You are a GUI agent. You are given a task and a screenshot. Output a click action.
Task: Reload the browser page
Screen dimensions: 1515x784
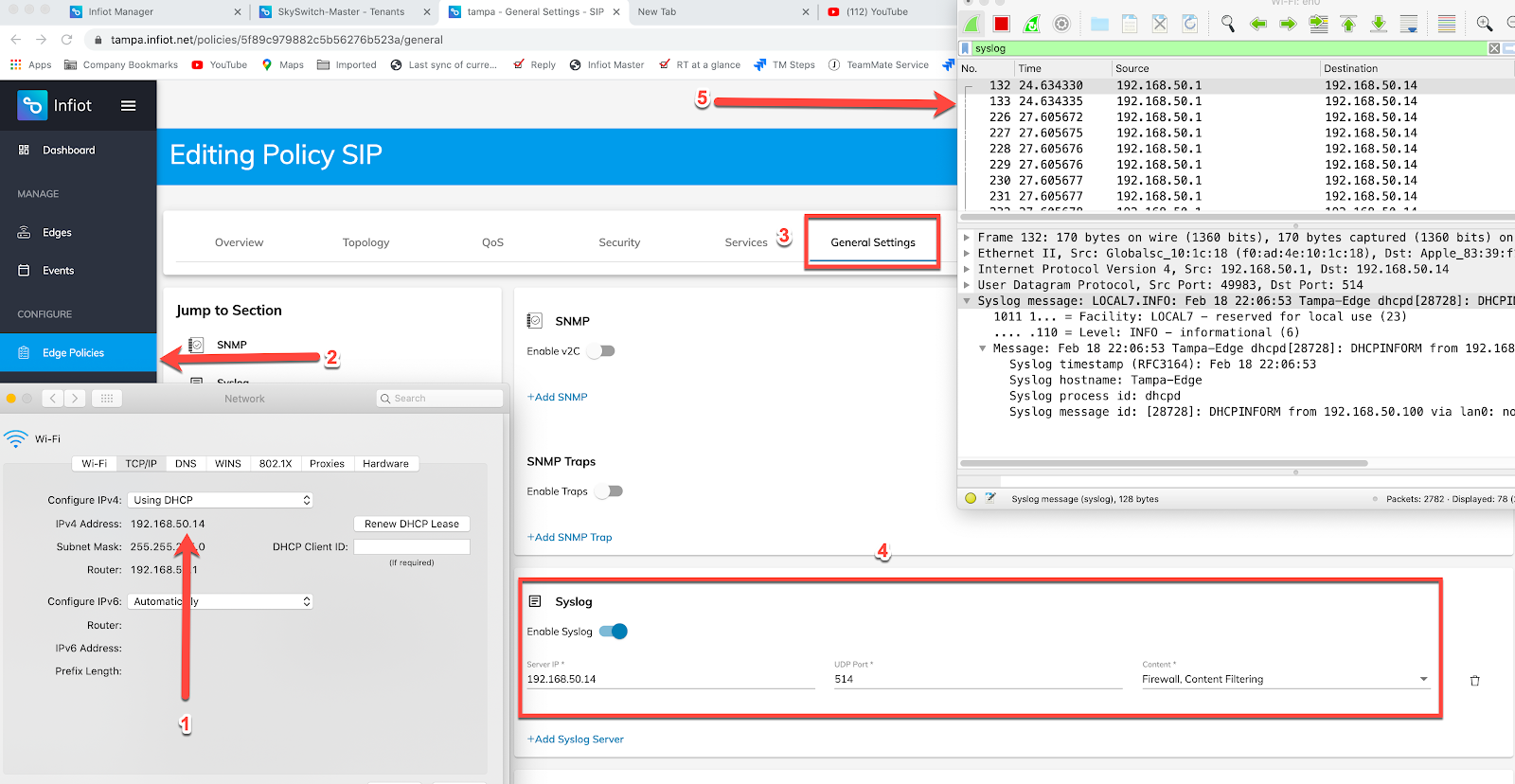pyautogui.click(x=66, y=40)
